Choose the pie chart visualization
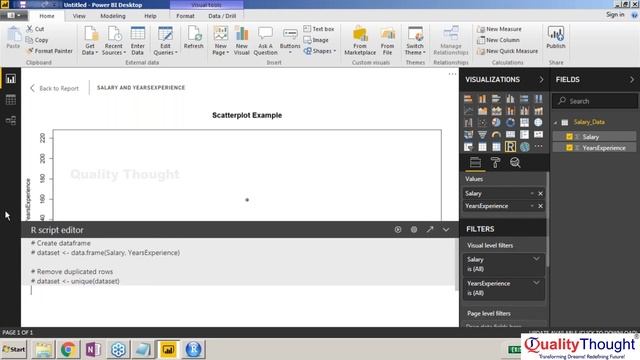This screenshot has height=360, width=640. pos(496,122)
